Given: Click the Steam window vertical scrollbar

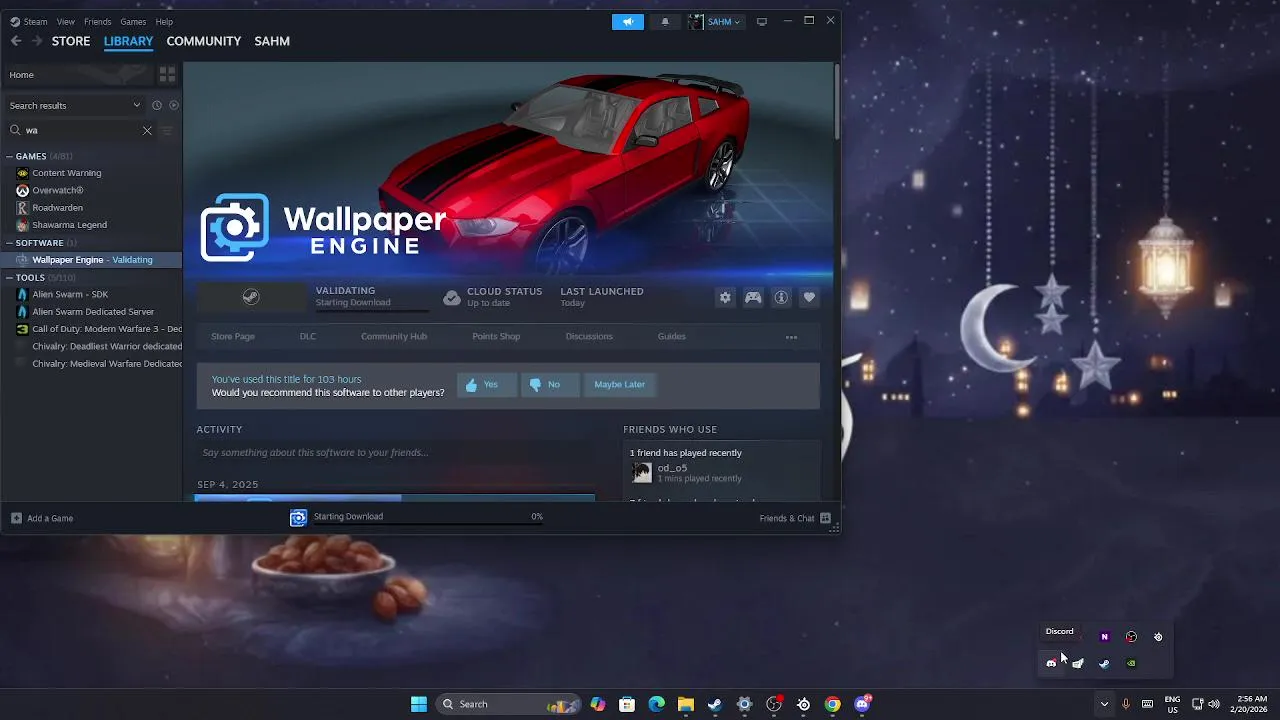Looking at the screenshot, I should (837, 102).
